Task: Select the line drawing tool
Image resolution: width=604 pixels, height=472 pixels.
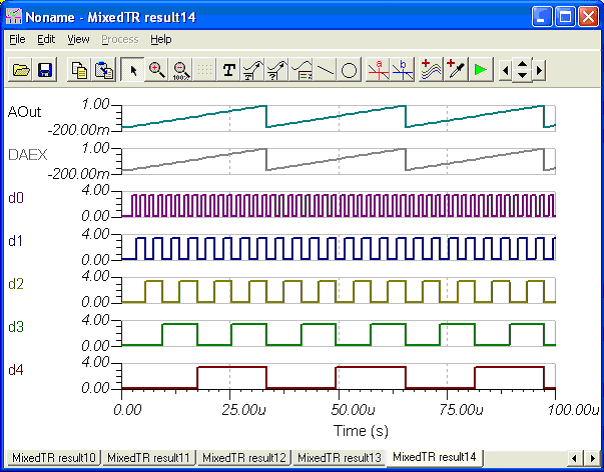Action: point(325,70)
